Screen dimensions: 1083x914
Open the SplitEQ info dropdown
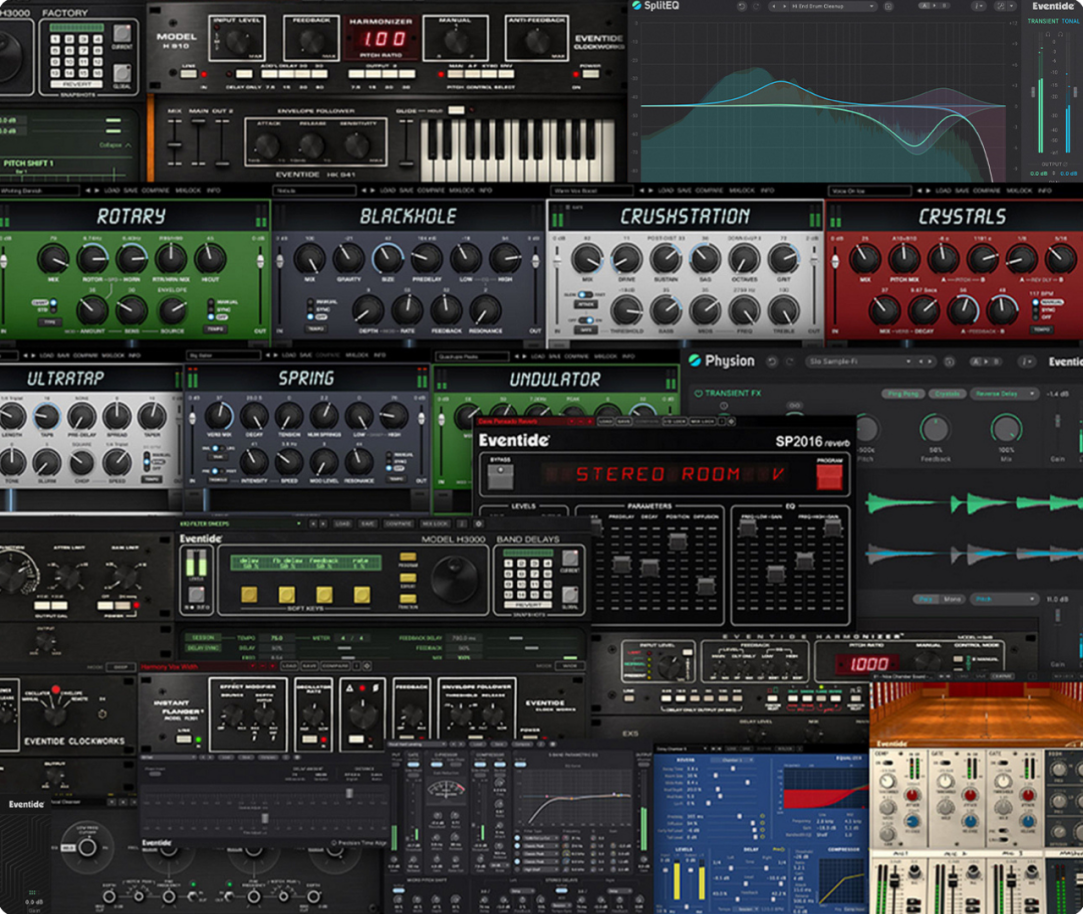[979, 6]
